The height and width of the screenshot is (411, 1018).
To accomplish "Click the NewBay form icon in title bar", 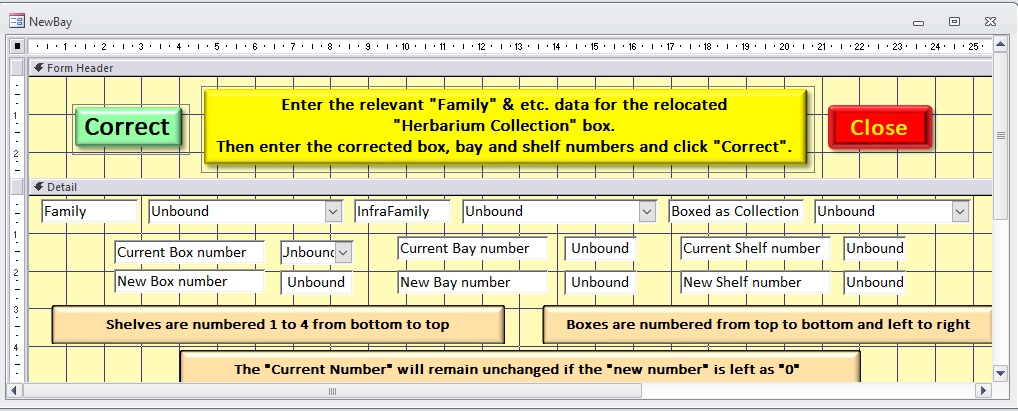I will tap(17, 21).
